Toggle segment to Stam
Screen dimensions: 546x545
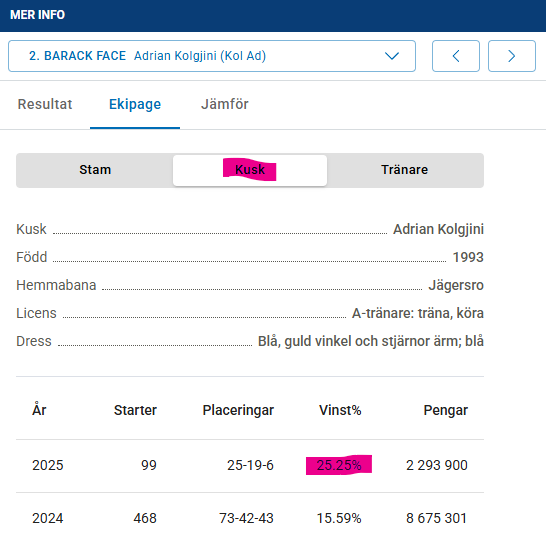(x=95, y=170)
